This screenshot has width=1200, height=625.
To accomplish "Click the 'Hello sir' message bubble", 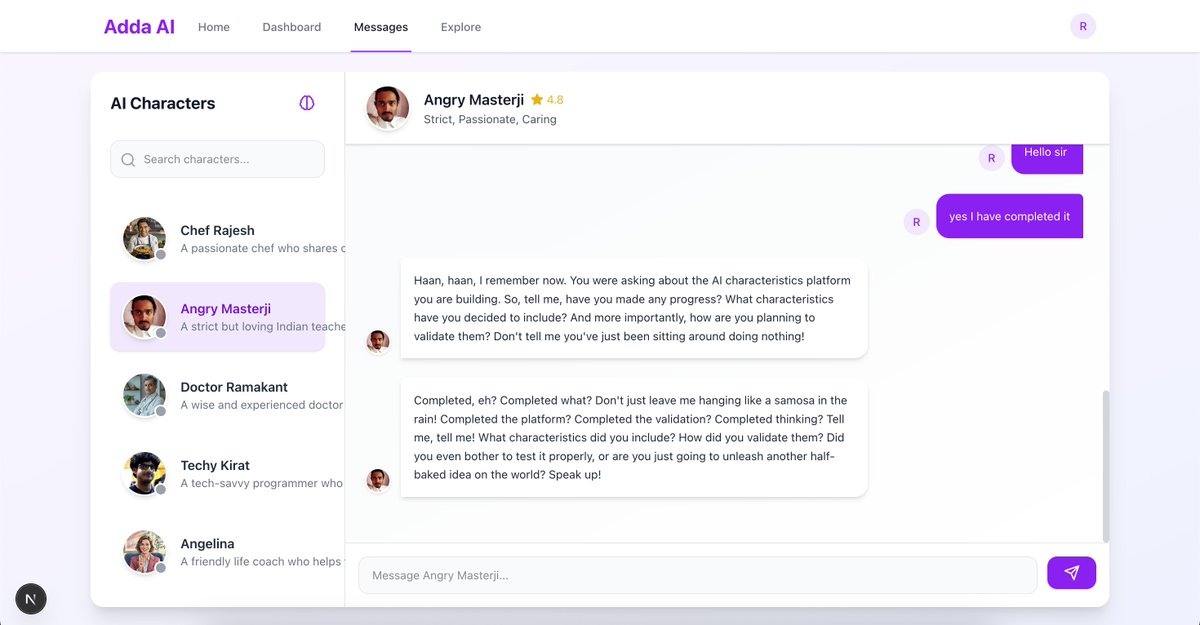I will 1047,157.
